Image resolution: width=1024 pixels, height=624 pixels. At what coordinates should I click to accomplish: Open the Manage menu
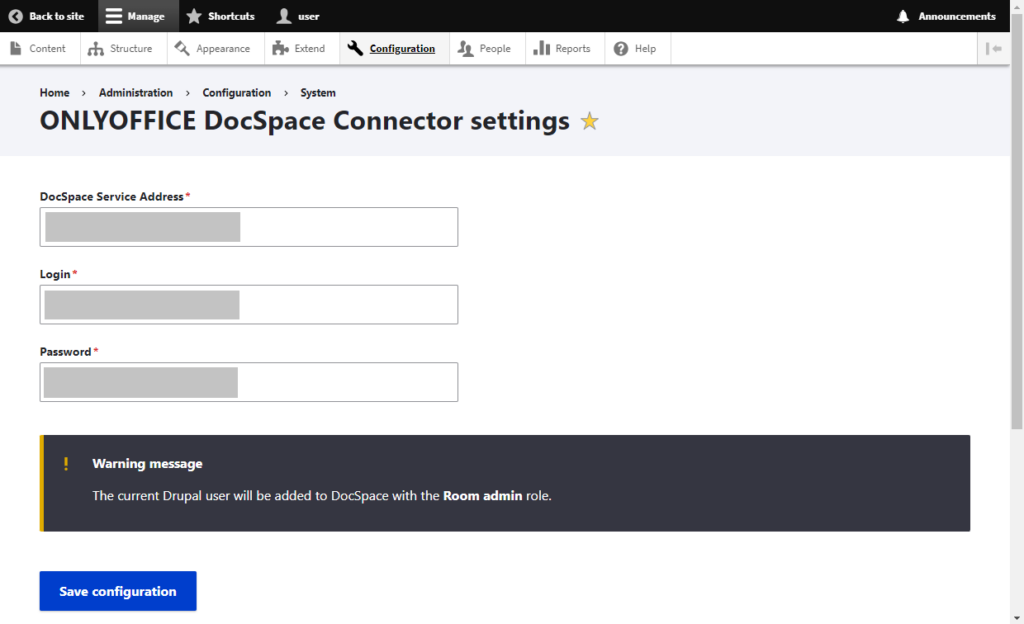click(x=137, y=16)
